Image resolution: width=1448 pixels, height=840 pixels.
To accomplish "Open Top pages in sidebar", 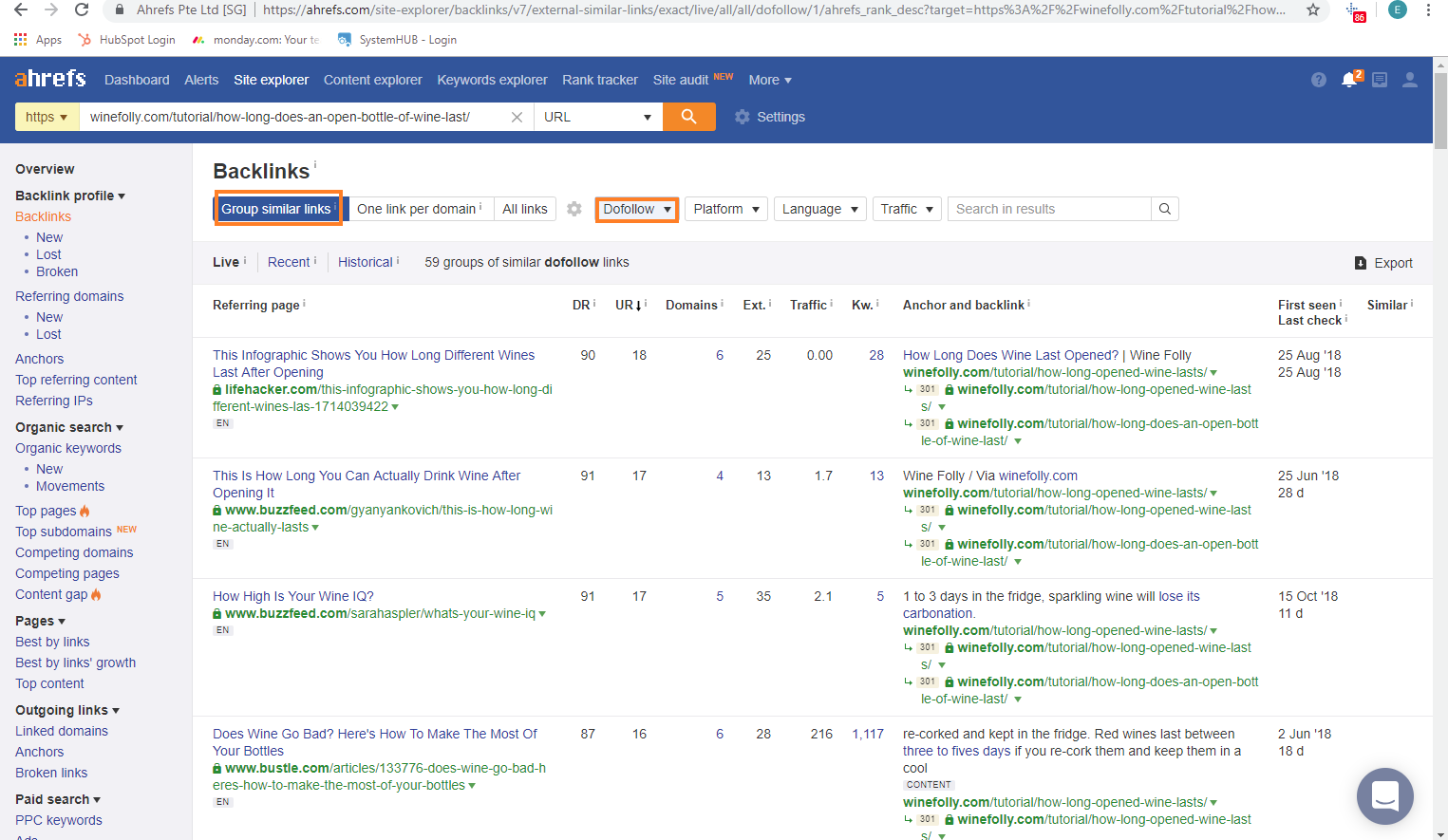I will click(46, 511).
